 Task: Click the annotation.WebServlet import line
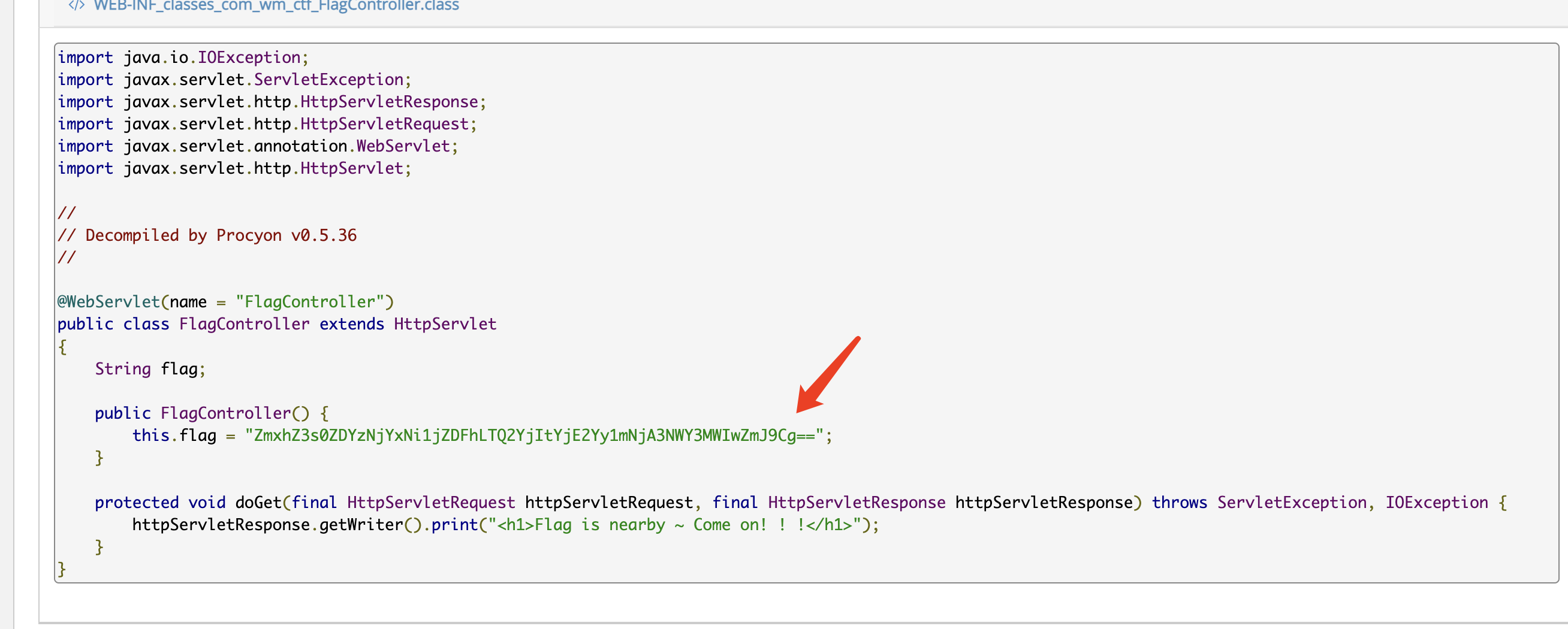tap(258, 146)
